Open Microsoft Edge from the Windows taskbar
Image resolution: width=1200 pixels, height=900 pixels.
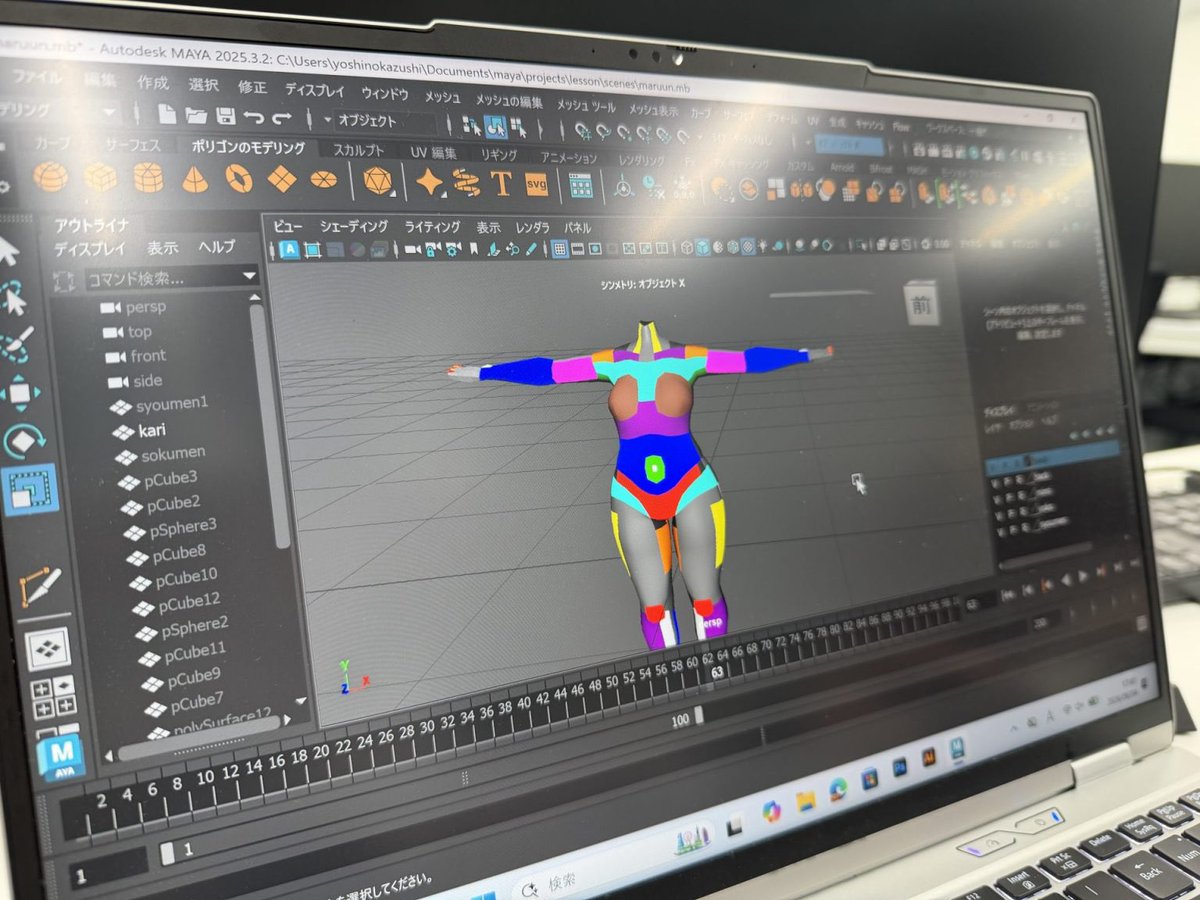[x=838, y=789]
